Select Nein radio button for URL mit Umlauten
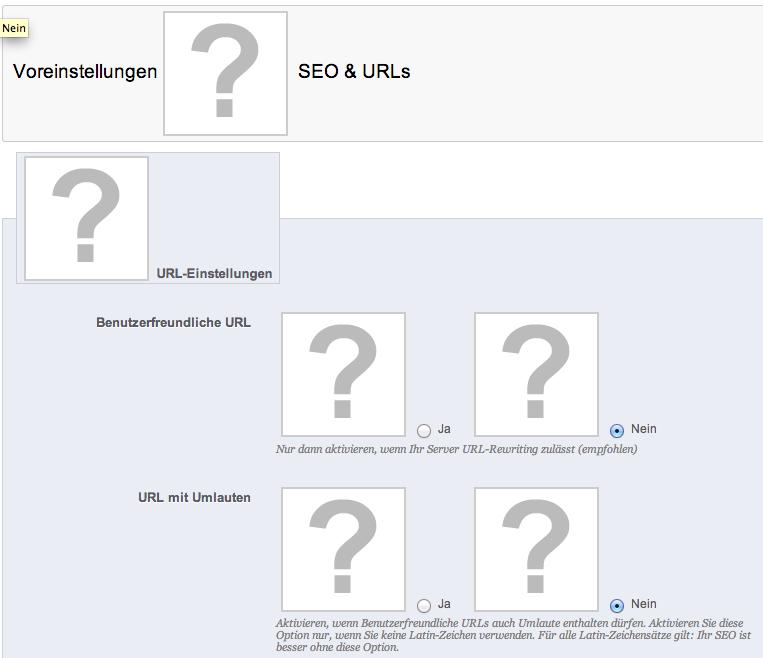Screen dimensions: 763x658 [x=617, y=605]
